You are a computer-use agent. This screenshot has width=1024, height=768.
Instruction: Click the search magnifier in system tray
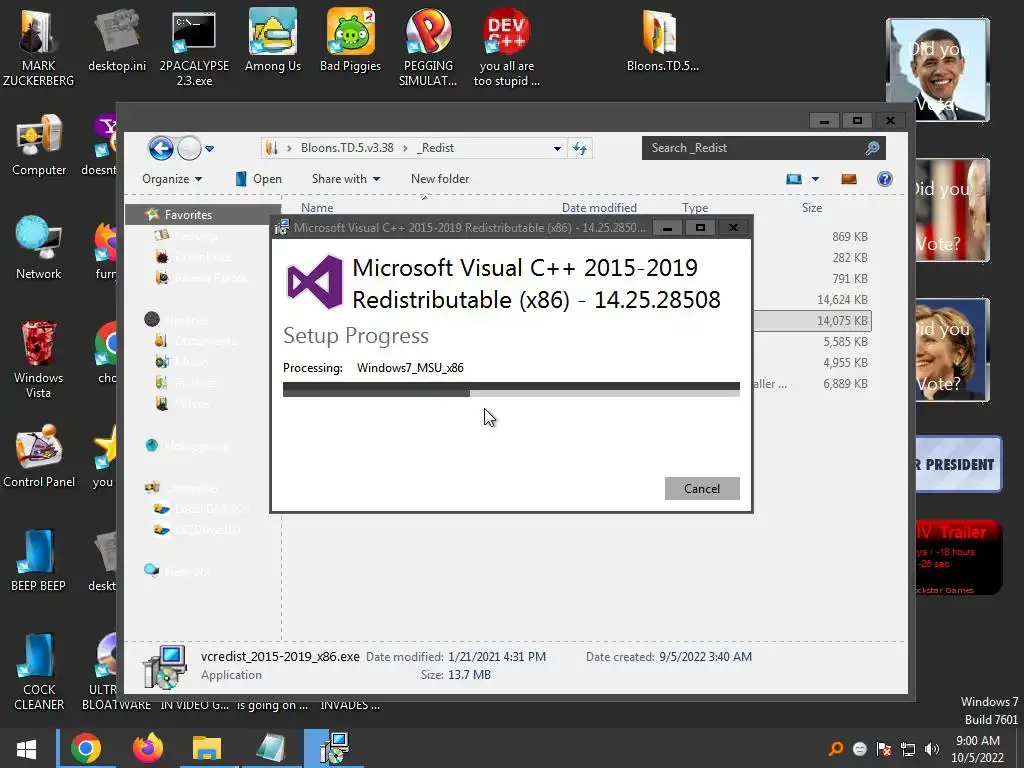(x=835, y=750)
